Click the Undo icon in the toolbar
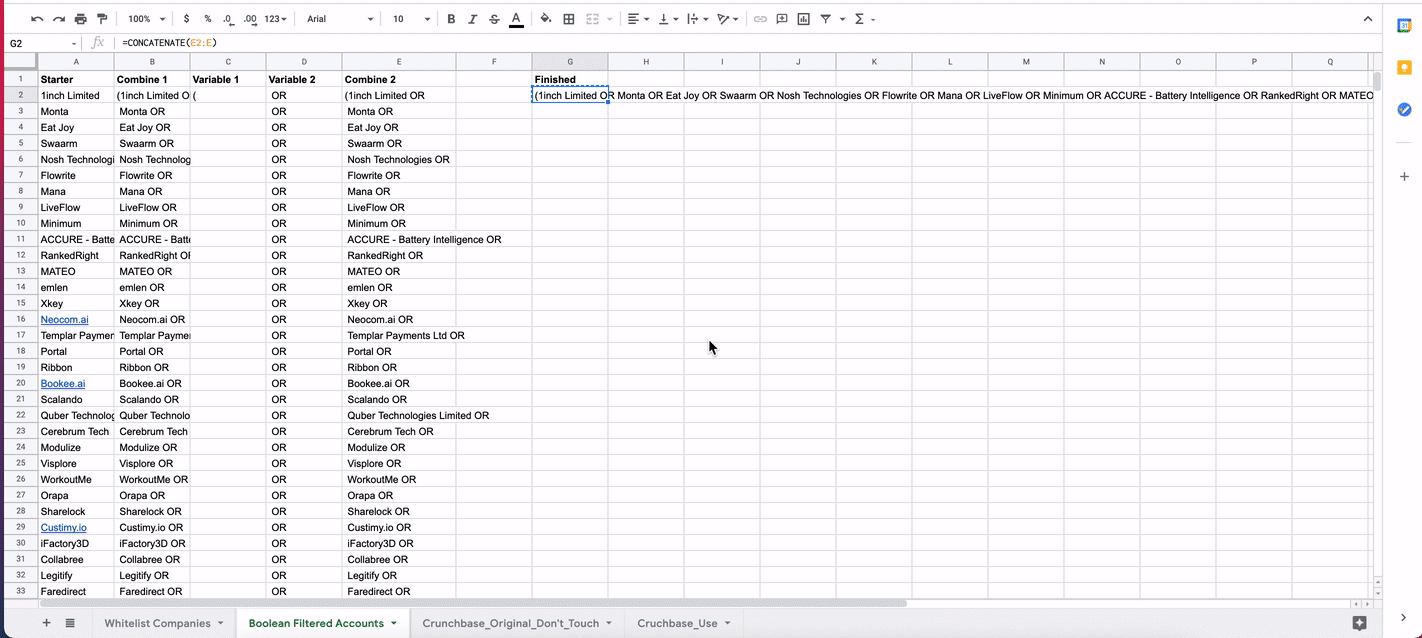 click(37, 19)
